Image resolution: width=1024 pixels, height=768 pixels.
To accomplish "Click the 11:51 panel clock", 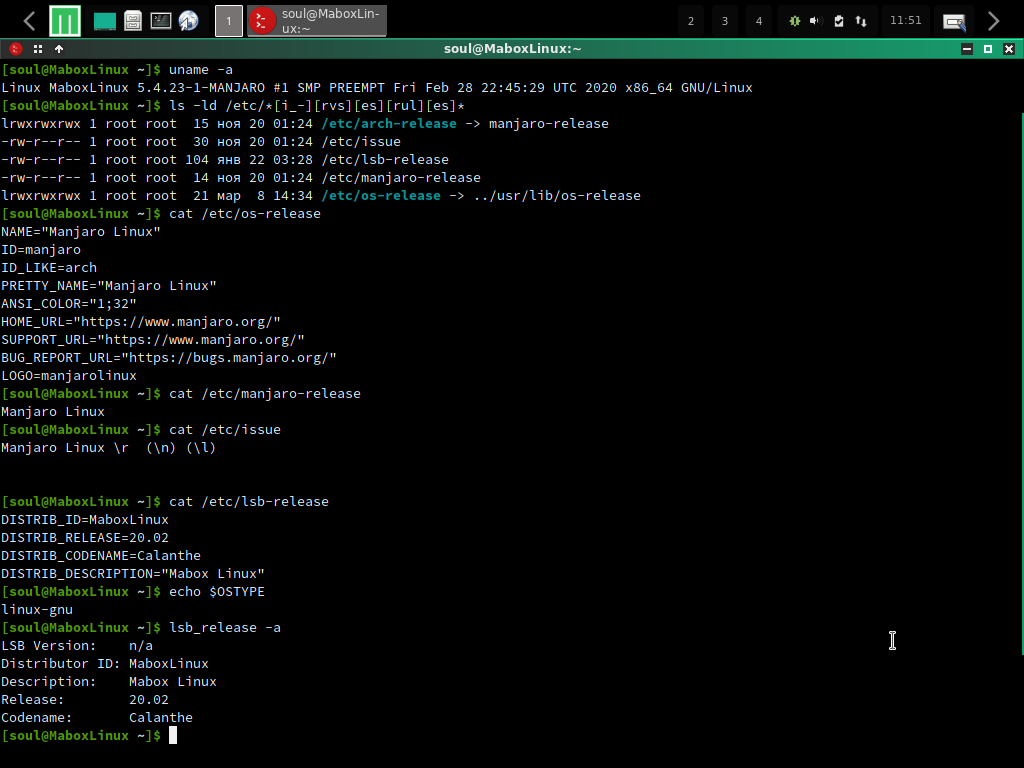I will [905, 20].
